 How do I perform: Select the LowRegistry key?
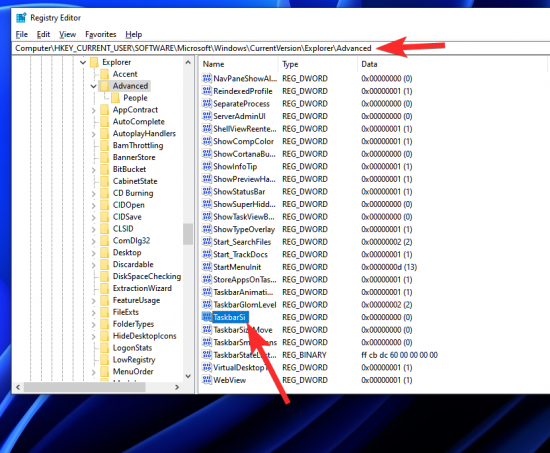coord(134,360)
